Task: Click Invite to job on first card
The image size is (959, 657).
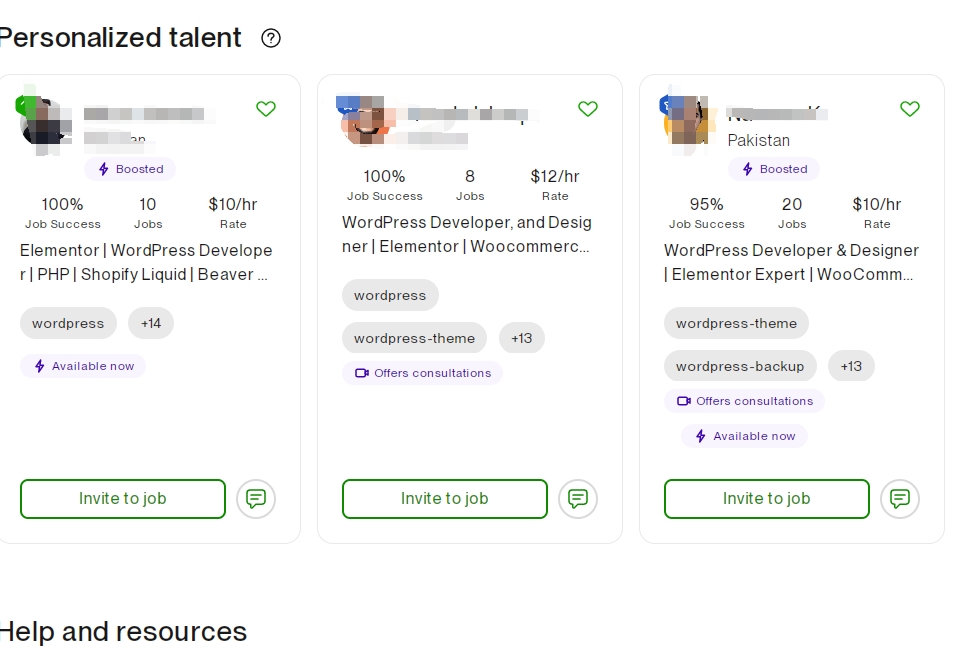Action: pyautogui.click(x=123, y=499)
